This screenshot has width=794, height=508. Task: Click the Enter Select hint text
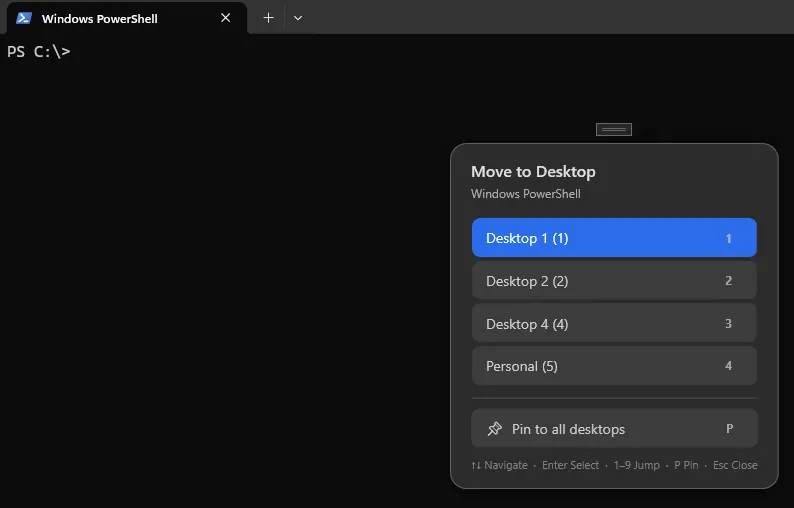coord(570,465)
